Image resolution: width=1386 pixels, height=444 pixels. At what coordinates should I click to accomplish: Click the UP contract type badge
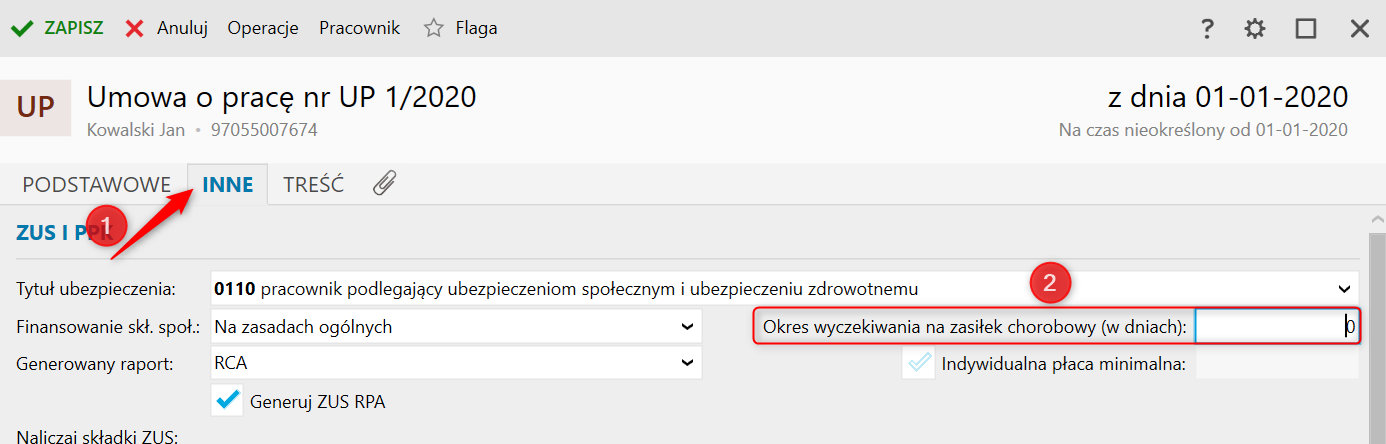pos(35,107)
